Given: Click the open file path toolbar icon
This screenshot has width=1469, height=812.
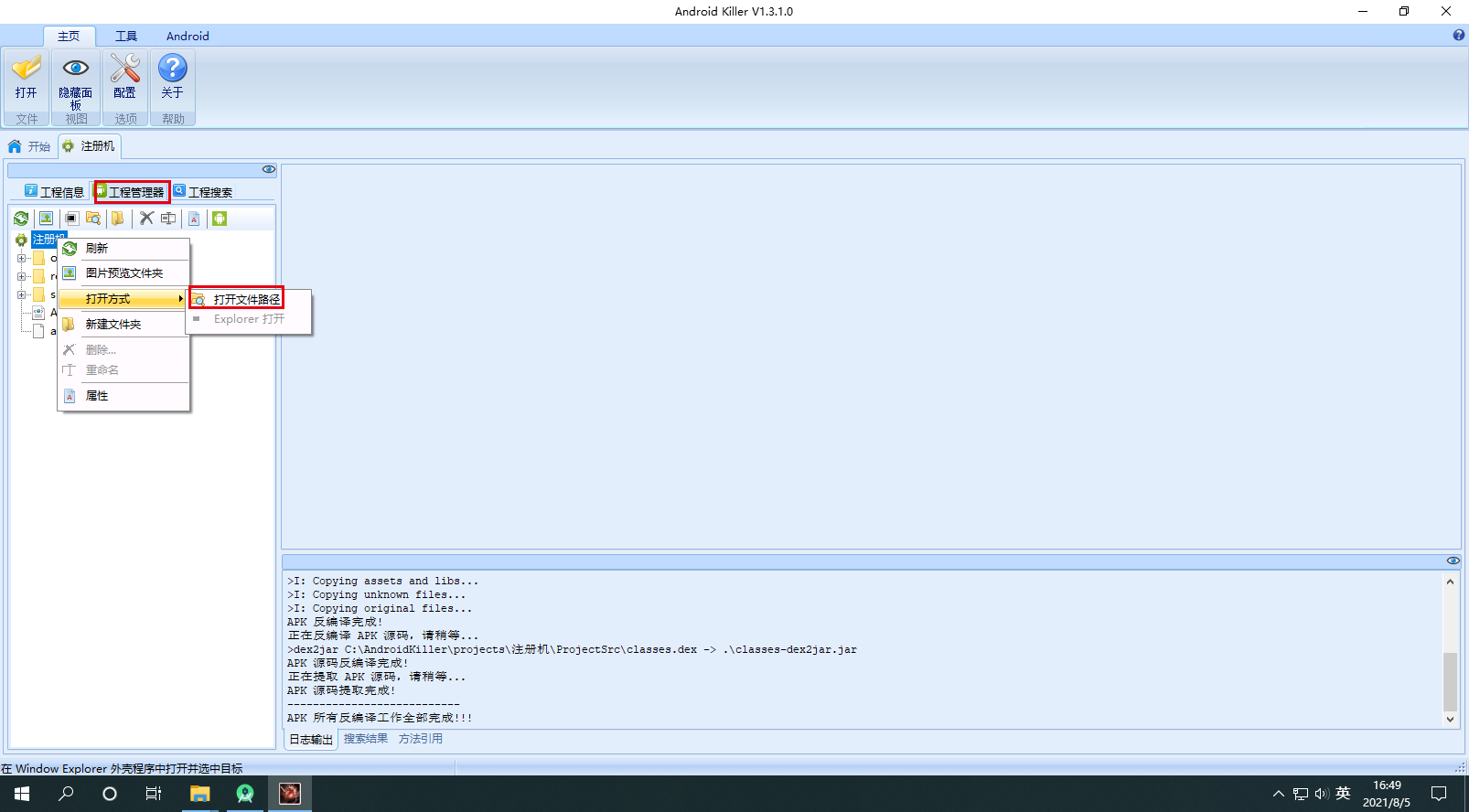Looking at the screenshot, I should click(x=93, y=219).
